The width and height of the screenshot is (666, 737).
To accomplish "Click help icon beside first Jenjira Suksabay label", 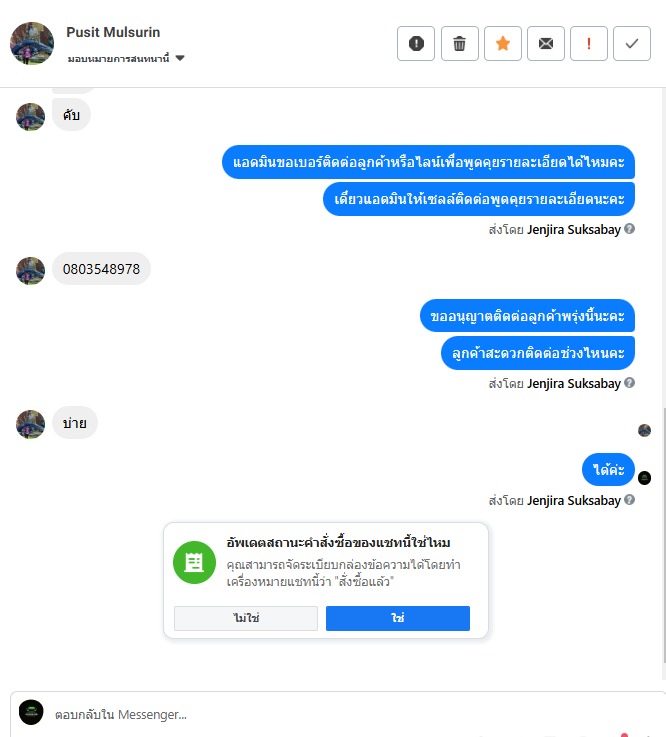I will (629, 229).
